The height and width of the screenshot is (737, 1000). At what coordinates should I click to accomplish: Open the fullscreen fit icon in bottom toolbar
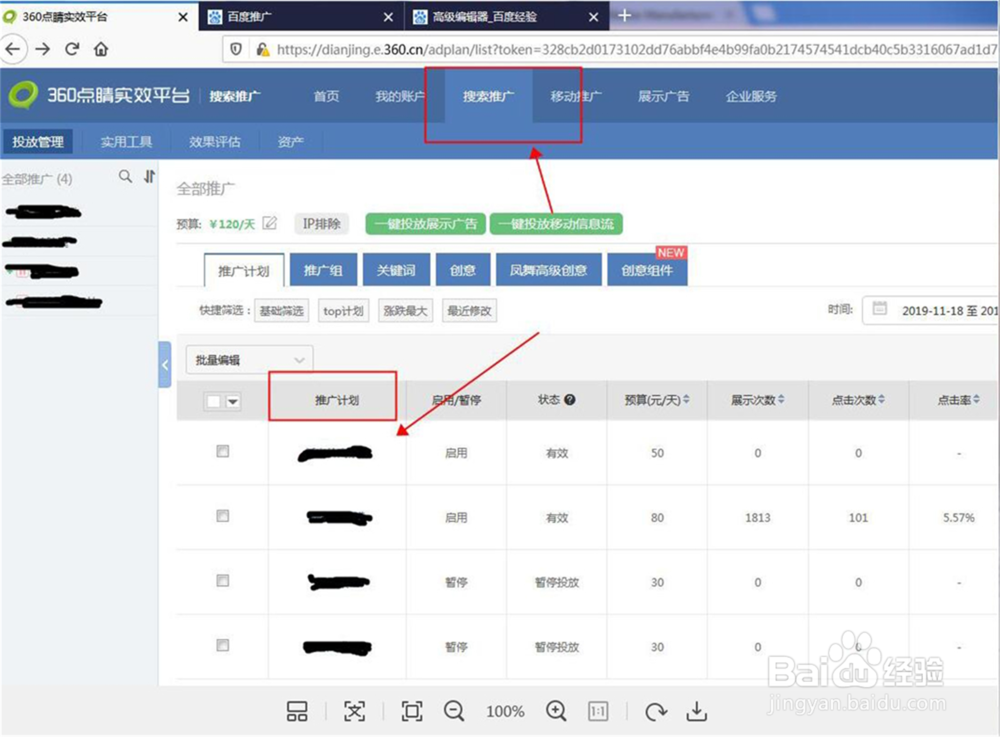[412, 711]
